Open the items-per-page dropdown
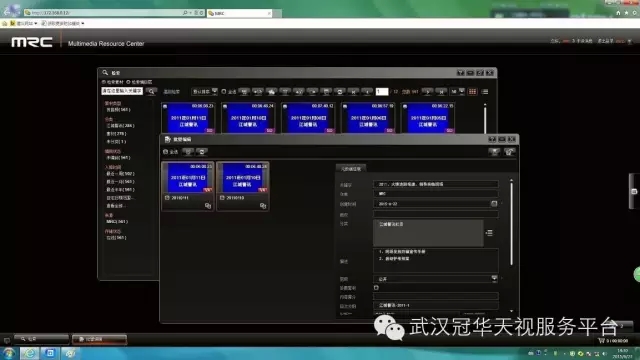The width and height of the screenshot is (640, 360). tap(458, 92)
